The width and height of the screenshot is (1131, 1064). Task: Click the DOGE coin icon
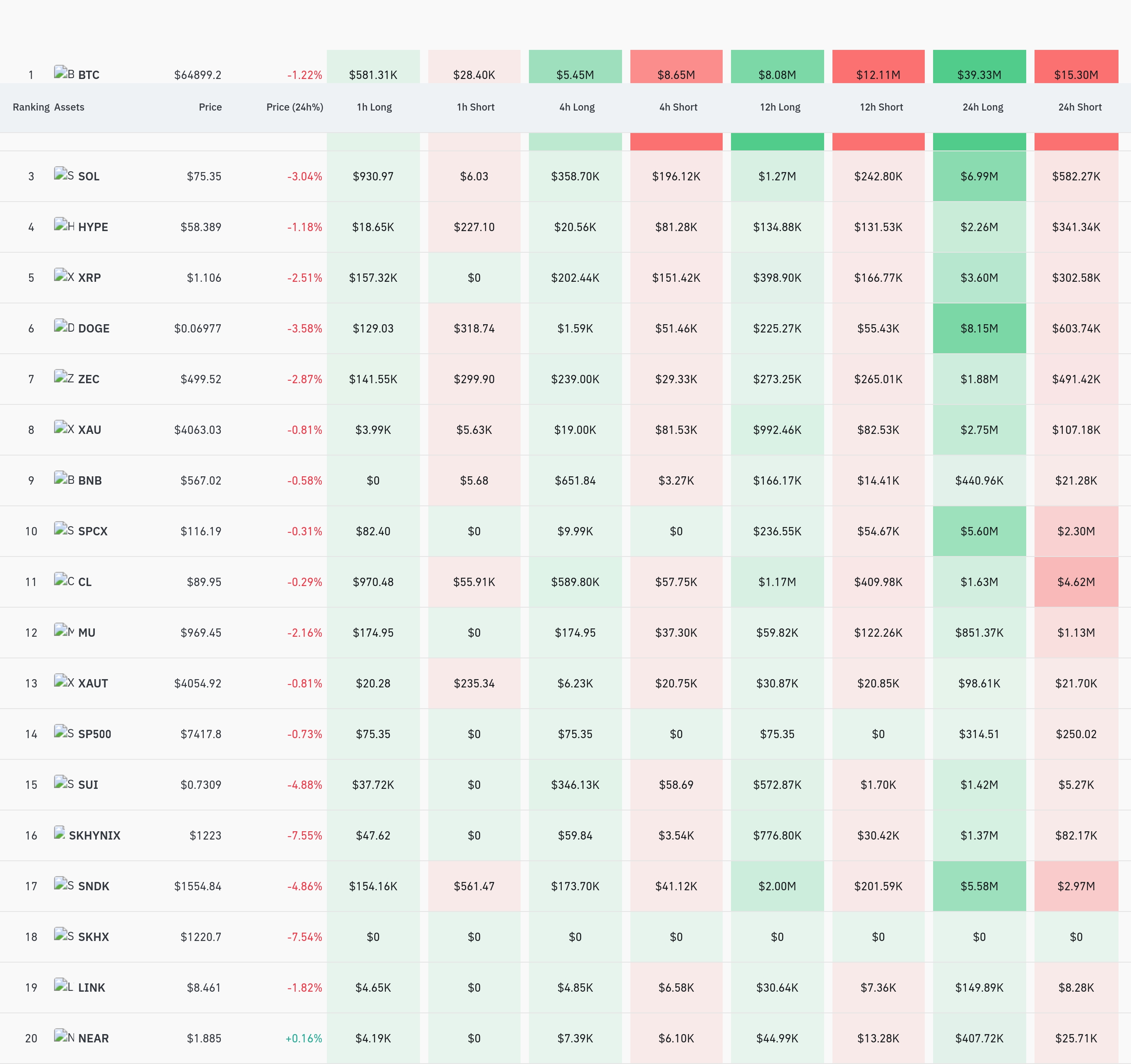pyautogui.click(x=64, y=326)
